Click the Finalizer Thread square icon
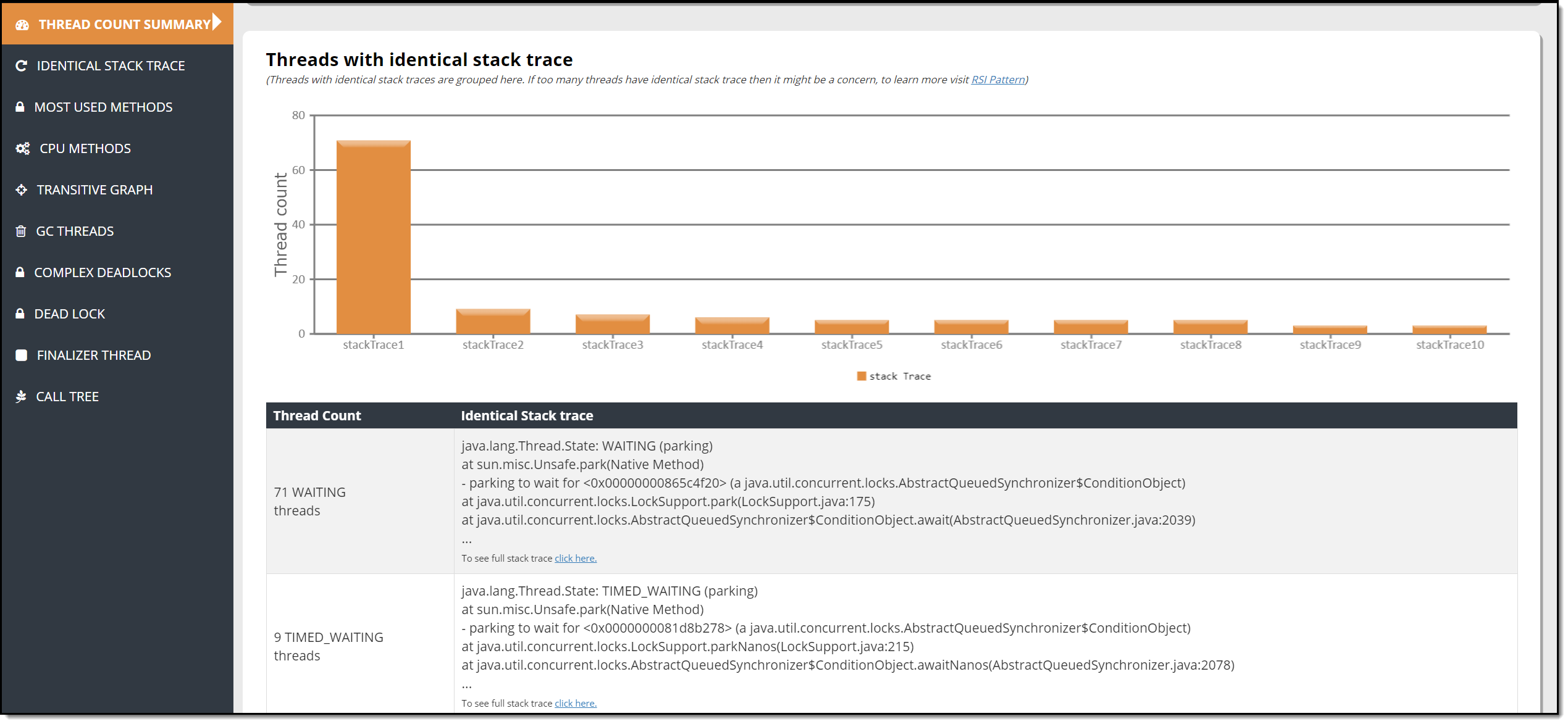 click(x=21, y=356)
